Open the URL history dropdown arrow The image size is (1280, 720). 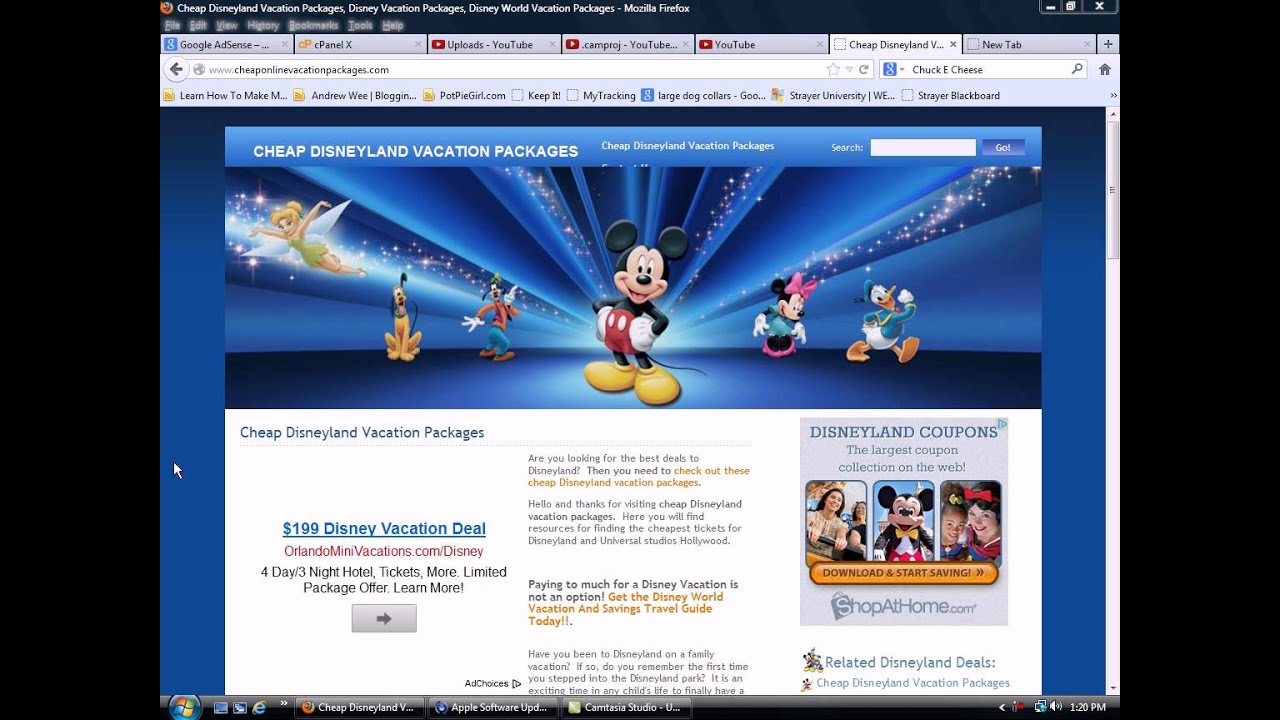pyautogui.click(x=849, y=70)
